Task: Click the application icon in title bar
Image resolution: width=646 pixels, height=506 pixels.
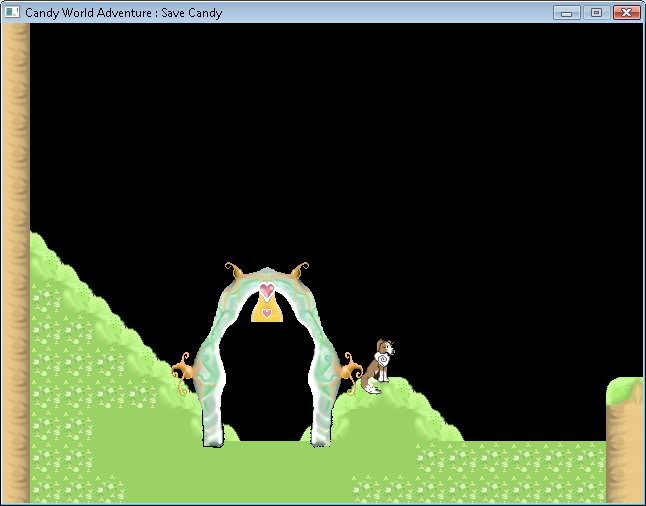Action: [x=12, y=12]
